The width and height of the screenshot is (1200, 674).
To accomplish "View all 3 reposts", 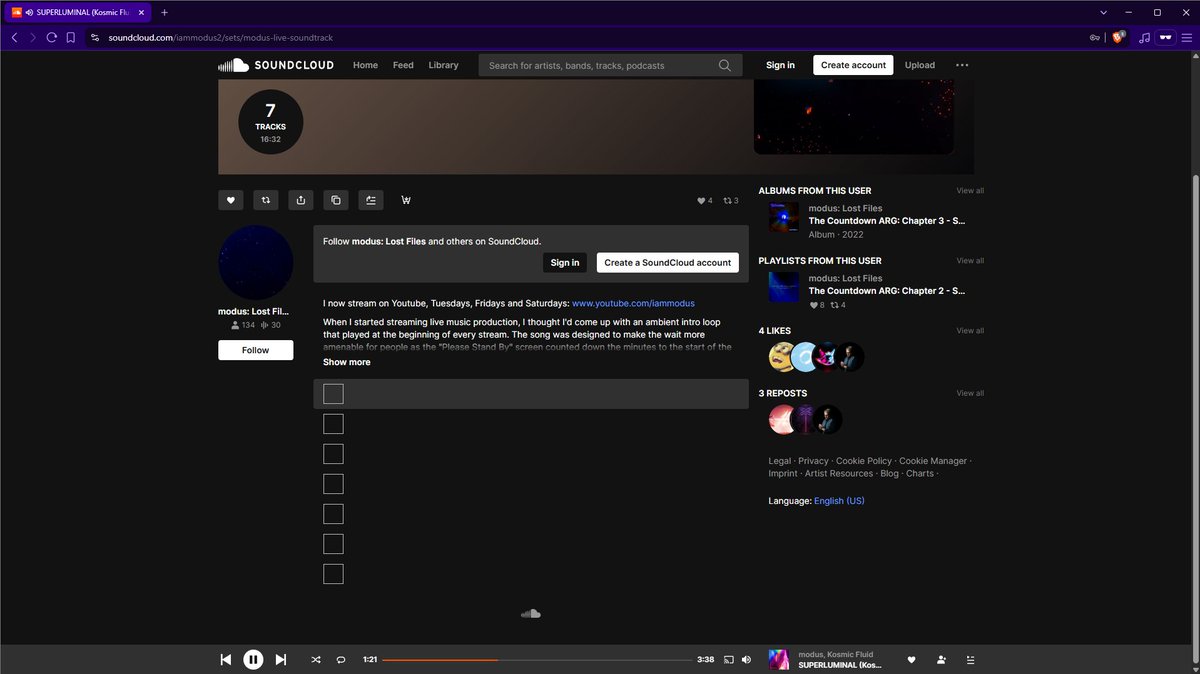I will (x=970, y=393).
